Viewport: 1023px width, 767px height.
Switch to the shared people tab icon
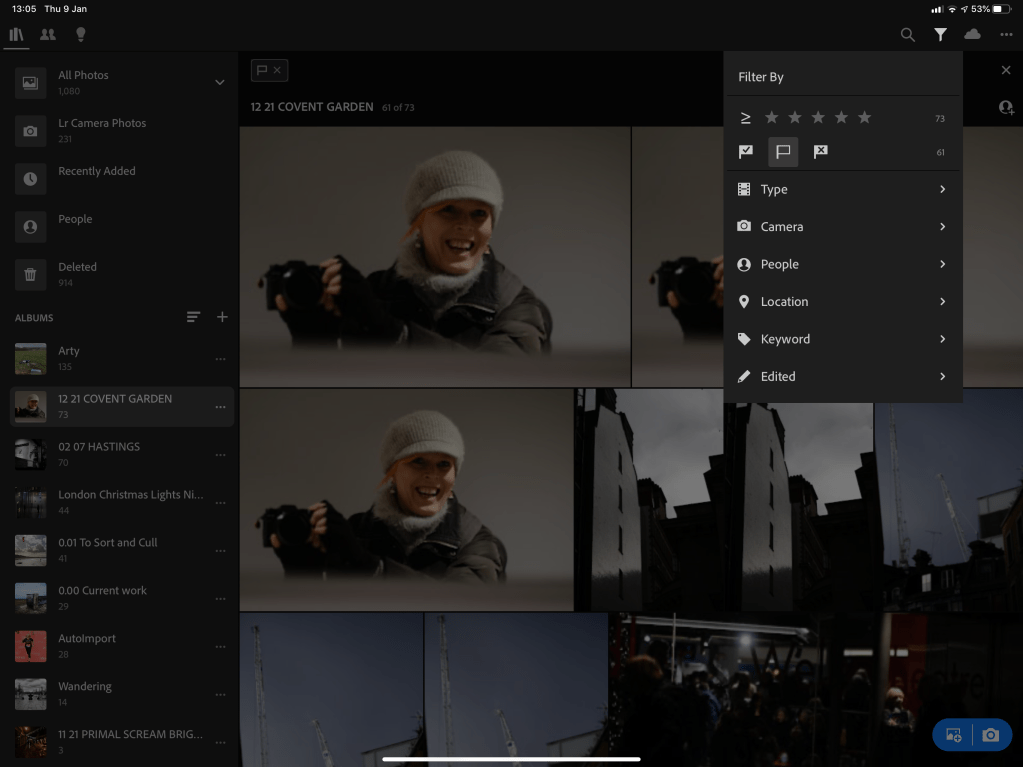[x=48, y=35]
